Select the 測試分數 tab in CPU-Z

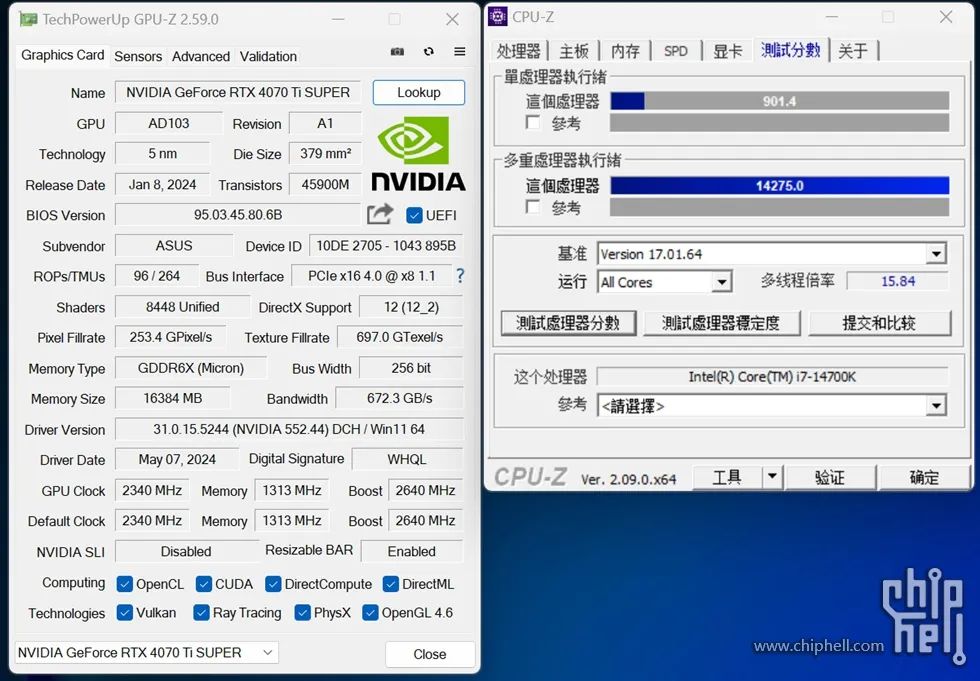[x=791, y=49]
